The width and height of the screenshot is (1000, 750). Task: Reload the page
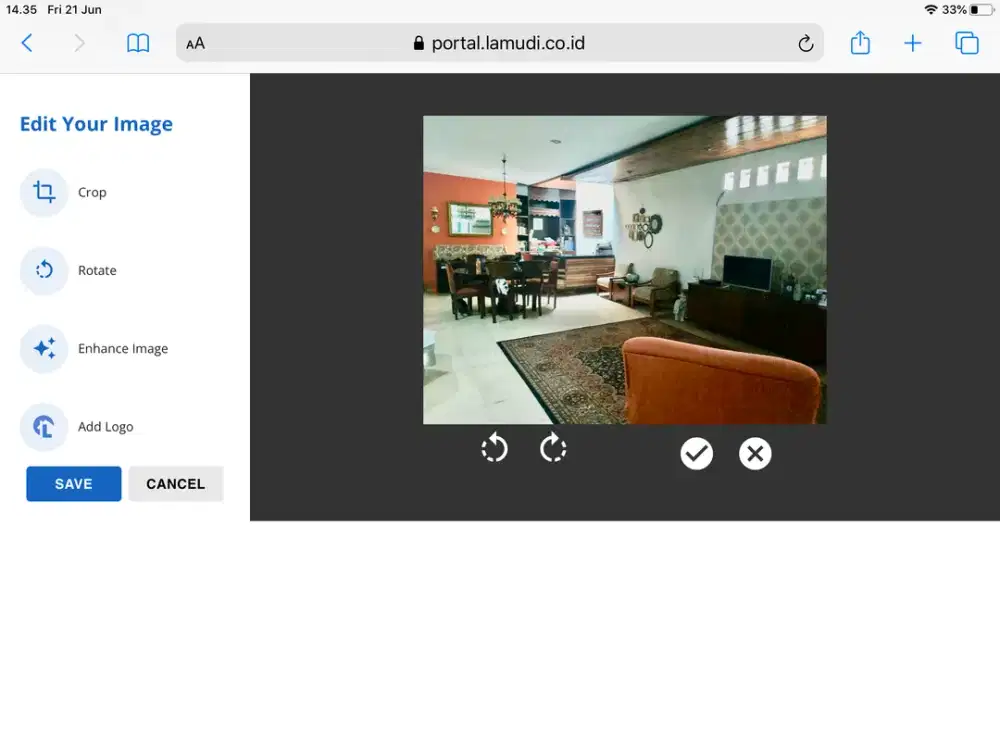tap(805, 44)
